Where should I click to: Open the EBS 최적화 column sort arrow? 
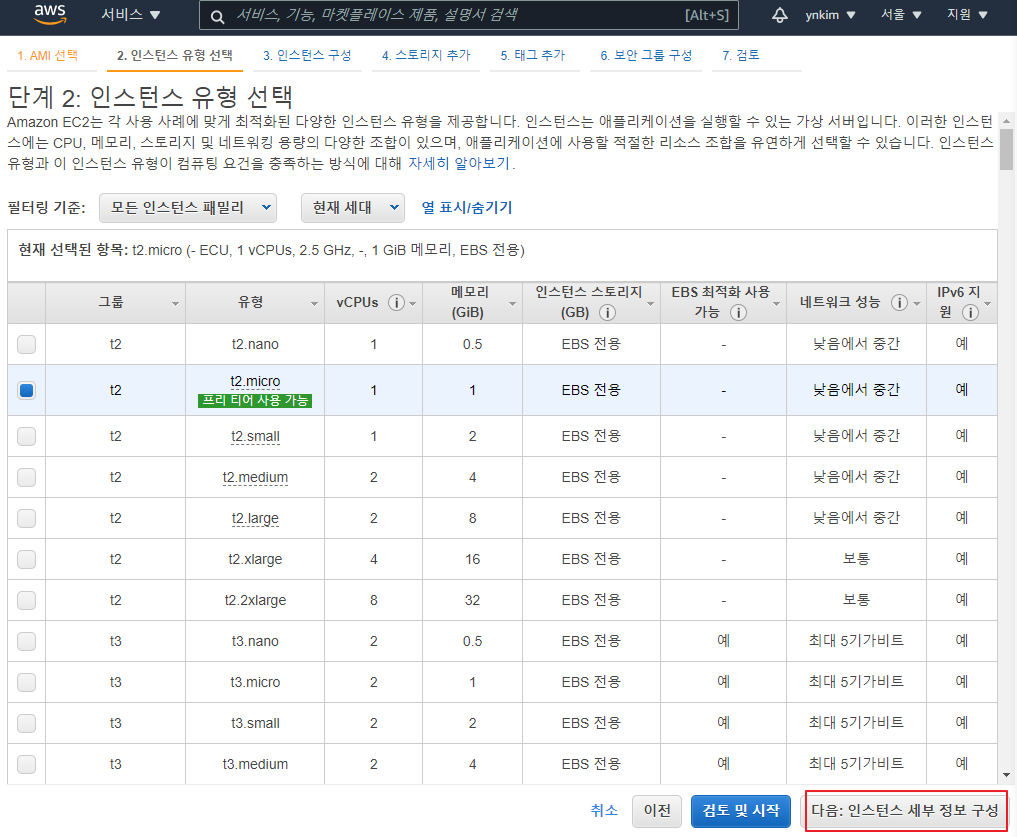point(776,304)
